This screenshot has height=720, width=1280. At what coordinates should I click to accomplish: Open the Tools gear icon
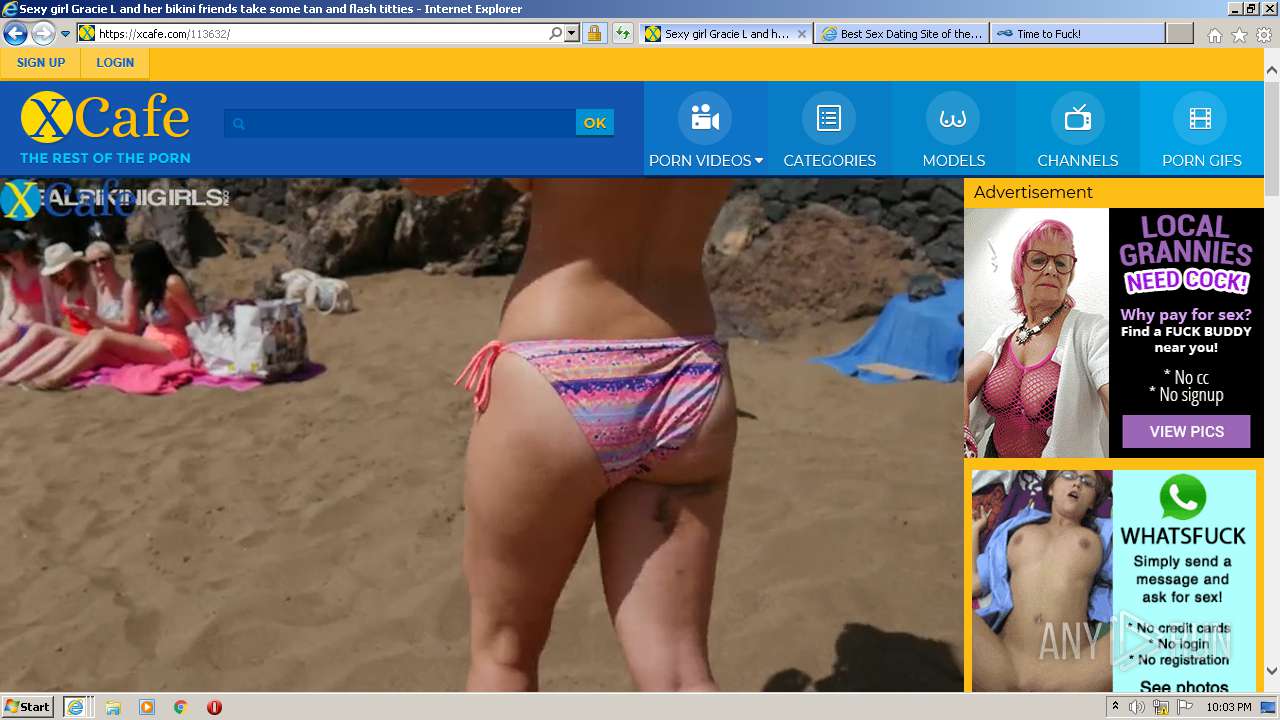point(1264,35)
